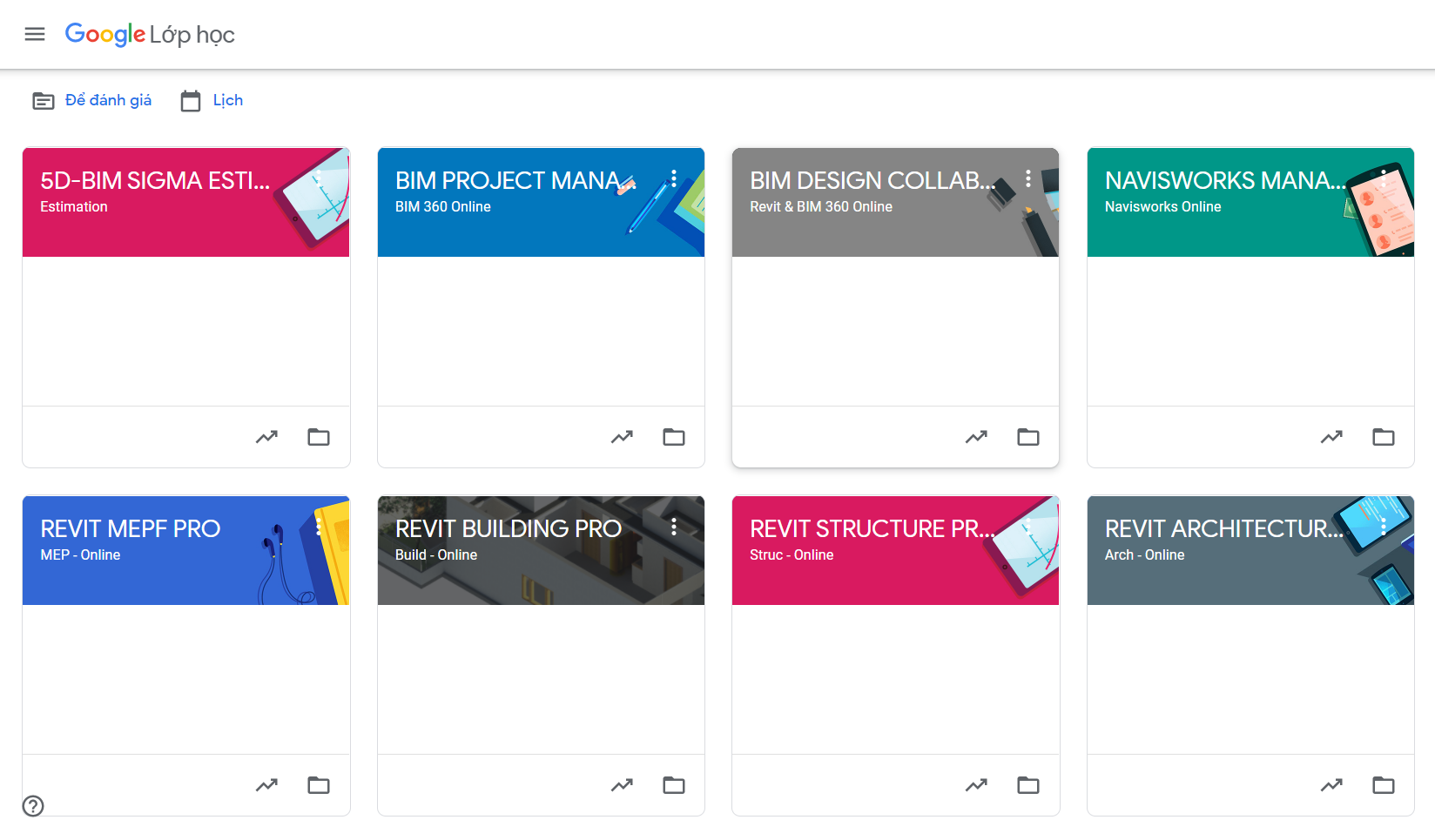Open gradebook for 5D-BIM SIGMA class
This screenshot has width=1435, height=840.
266,437
